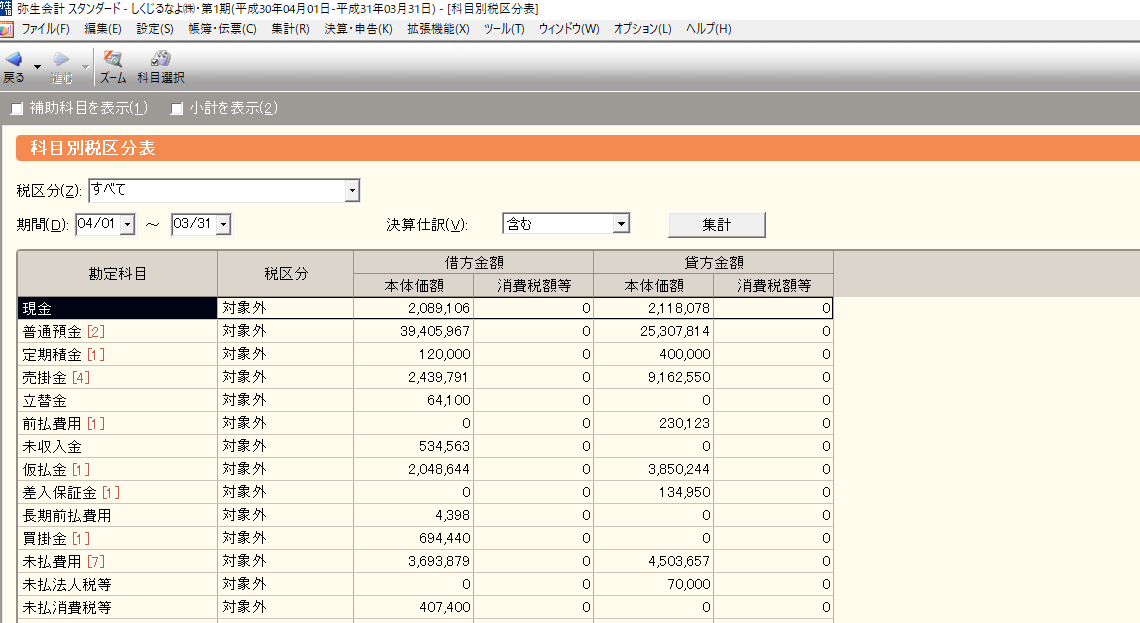Expand the 税区分 dropdown showing すべて
This screenshot has height=623, width=1140.
pyautogui.click(x=351, y=190)
